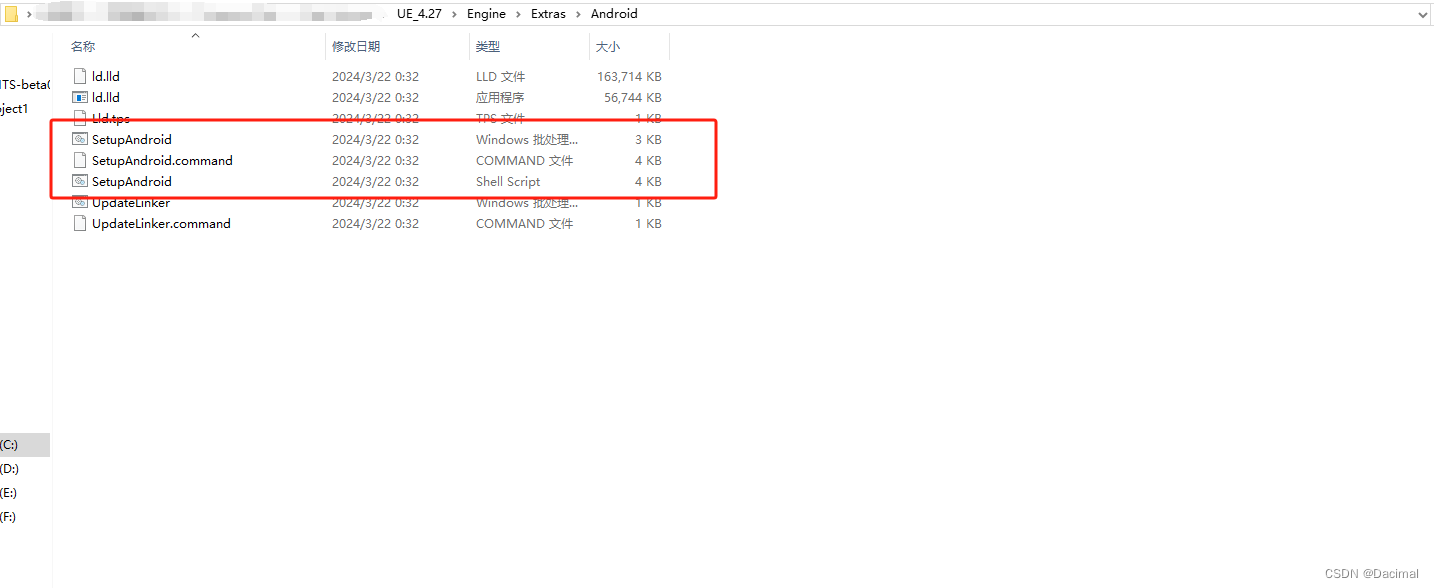Navigate to UE_4.27 breadcrumb segment
Viewport: 1434px width, 588px height.
click(x=419, y=14)
